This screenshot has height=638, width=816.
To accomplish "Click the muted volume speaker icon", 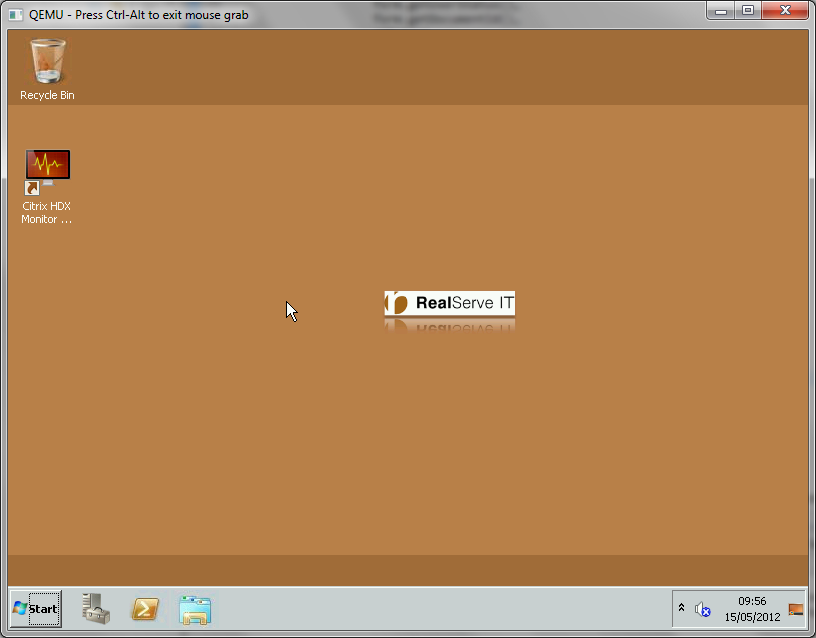I will click(703, 609).
